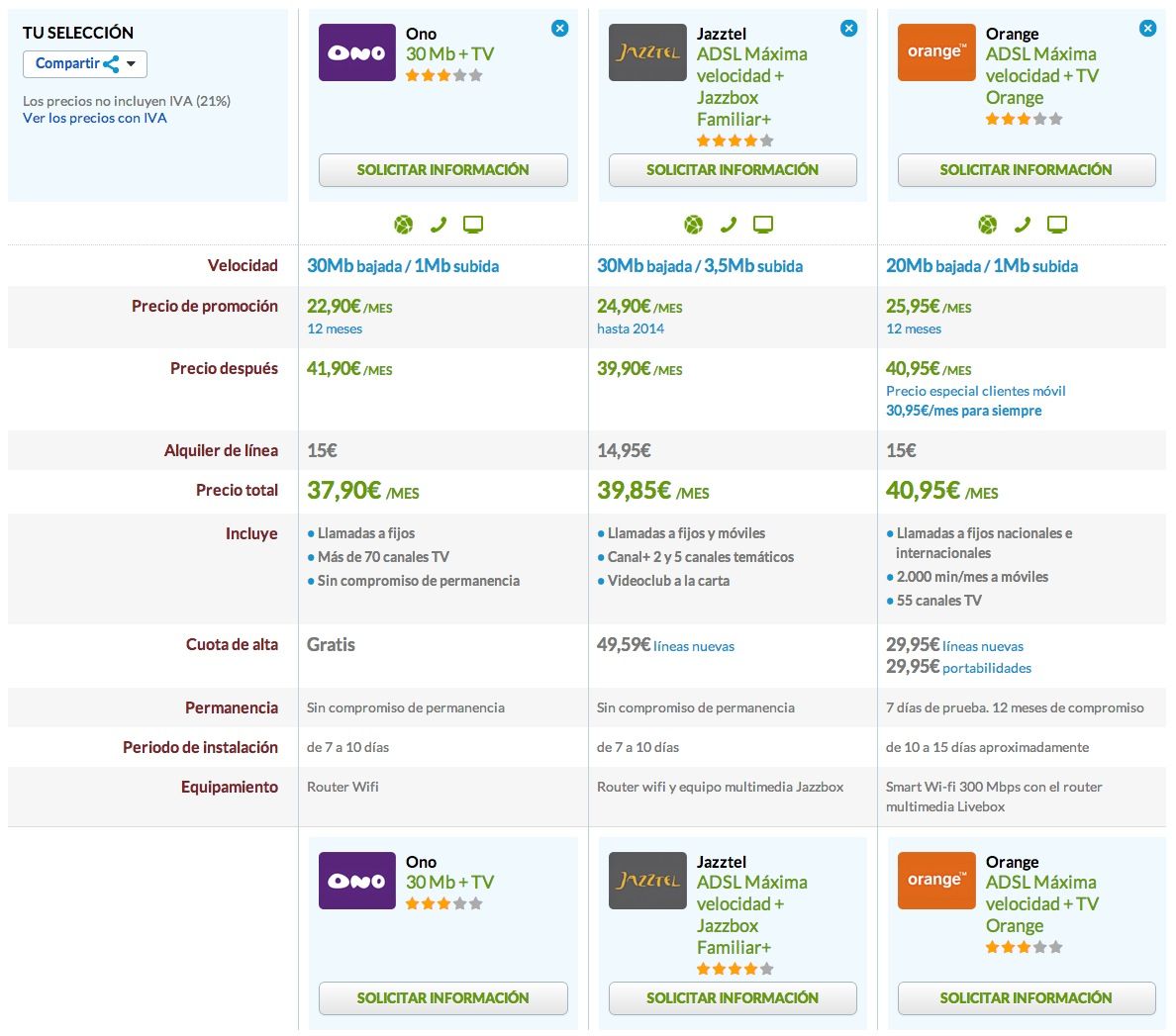Click the bottom Ono star rating

tap(444, 903)
